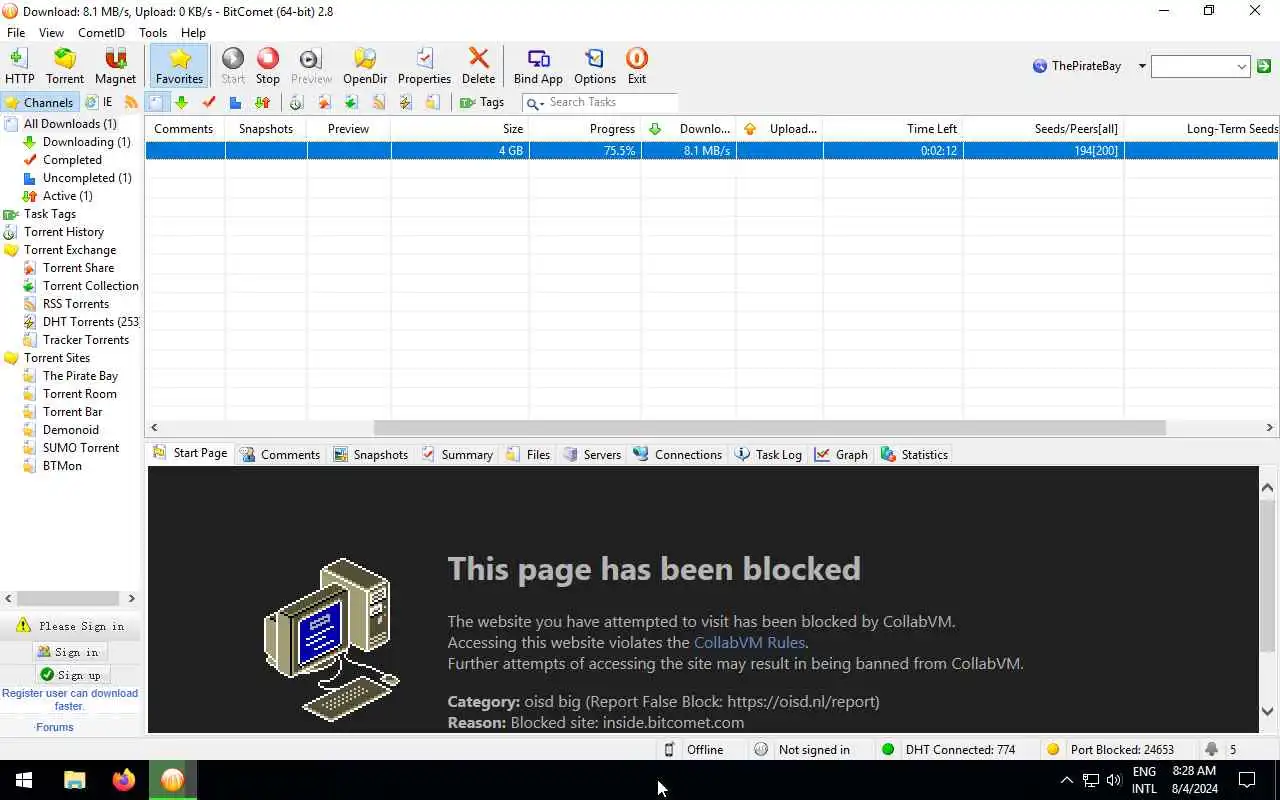
Task: Switch to the Snapshots tab
Action: coord(371,454)
